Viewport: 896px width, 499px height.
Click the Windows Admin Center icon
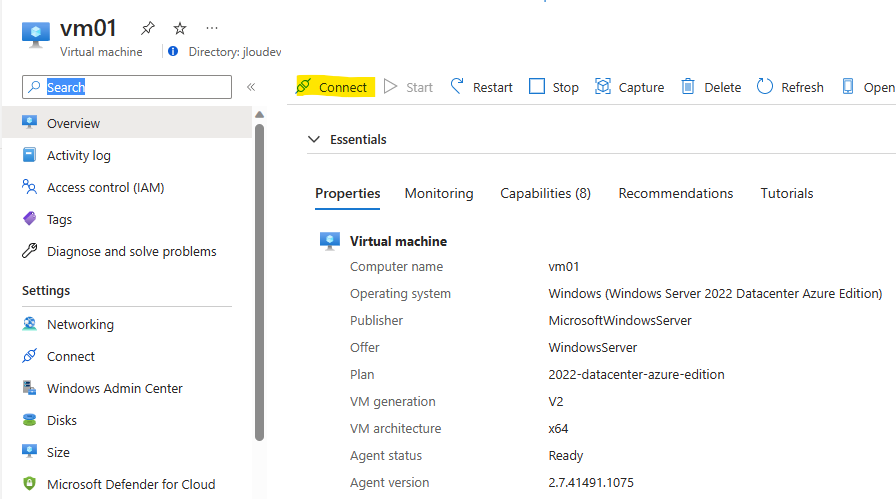click(x=30, y=388)
